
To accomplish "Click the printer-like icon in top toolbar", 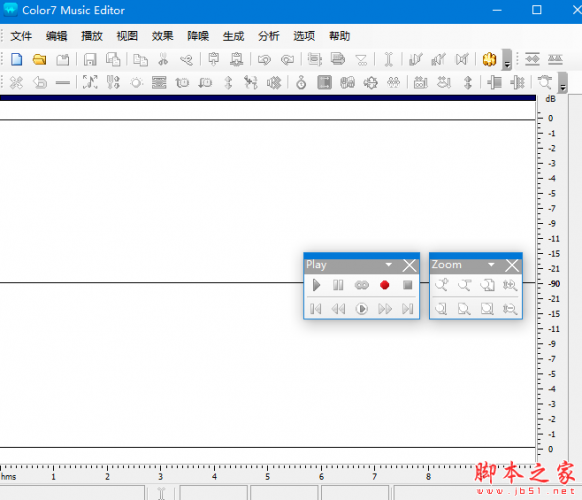I will click(x=338, y=59).
